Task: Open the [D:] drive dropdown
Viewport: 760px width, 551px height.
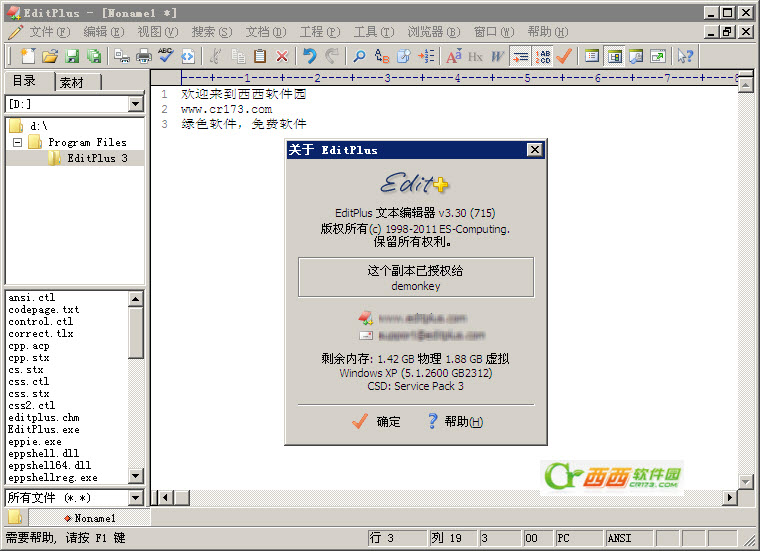Action: [x=136, y=104]
